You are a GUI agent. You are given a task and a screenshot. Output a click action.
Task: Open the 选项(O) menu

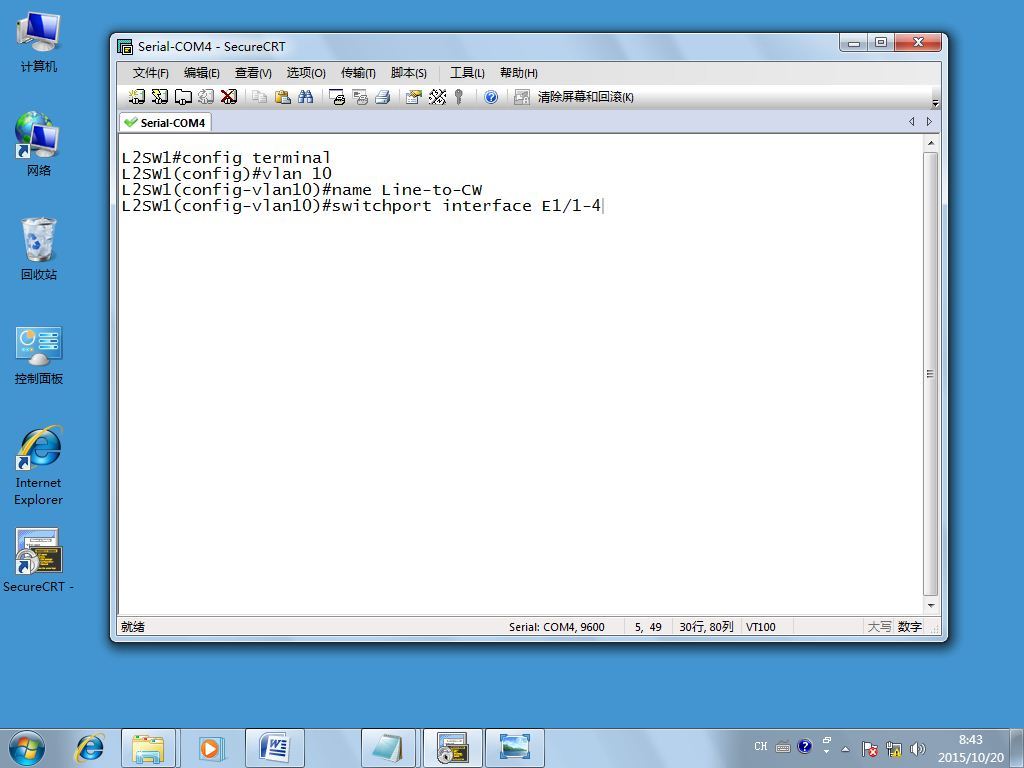306,72
